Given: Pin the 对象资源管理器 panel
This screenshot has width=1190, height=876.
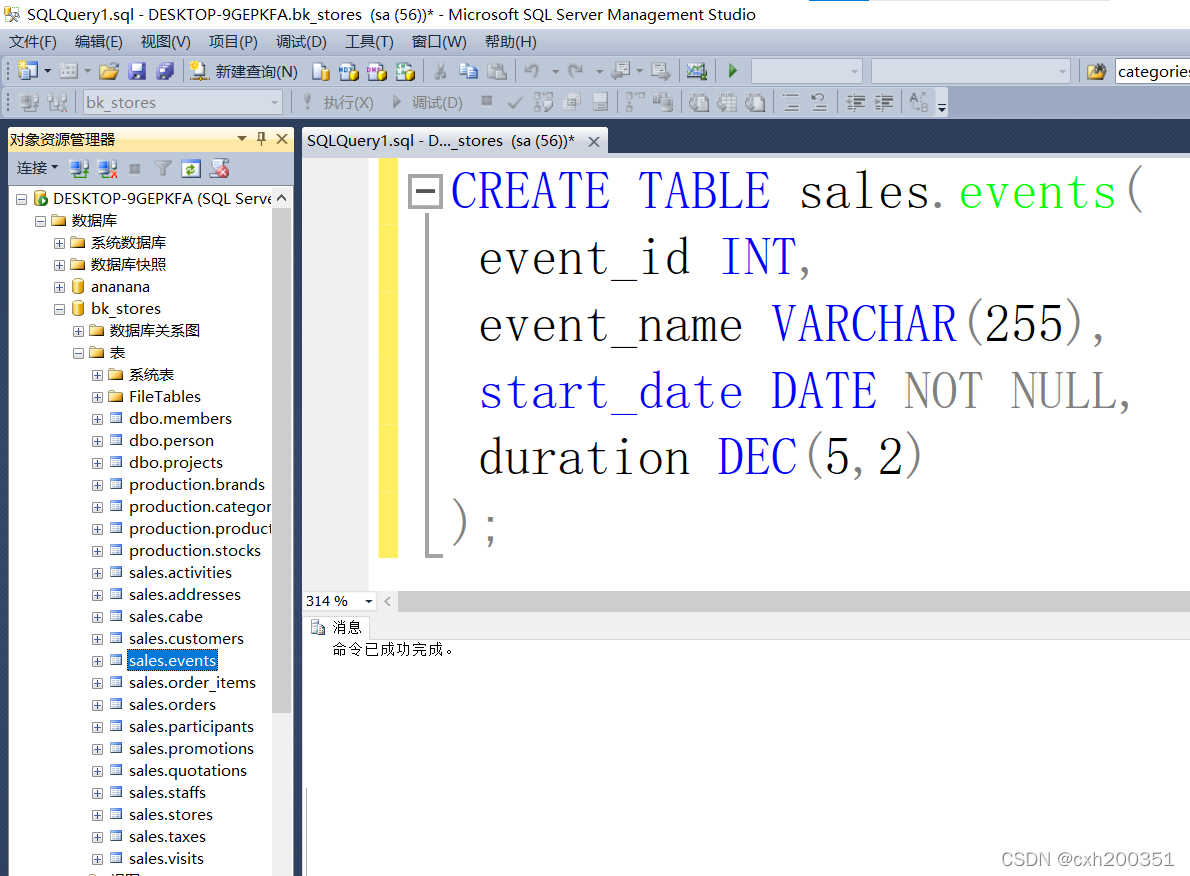Looking at the screenshot, I should tap(262, 139).
